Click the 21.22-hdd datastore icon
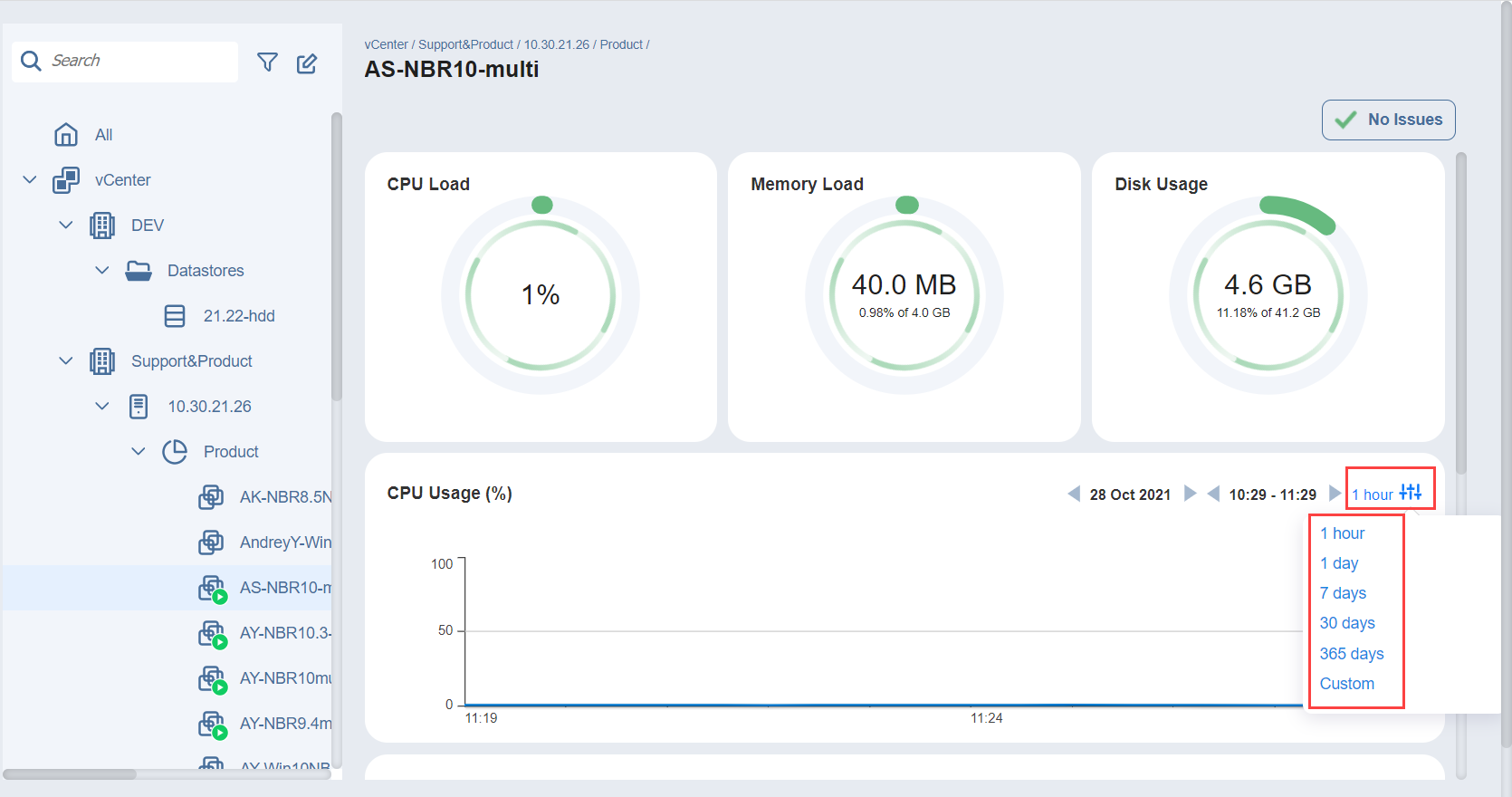This screenshot has width=1512, height=797. [x=175, y=316]
